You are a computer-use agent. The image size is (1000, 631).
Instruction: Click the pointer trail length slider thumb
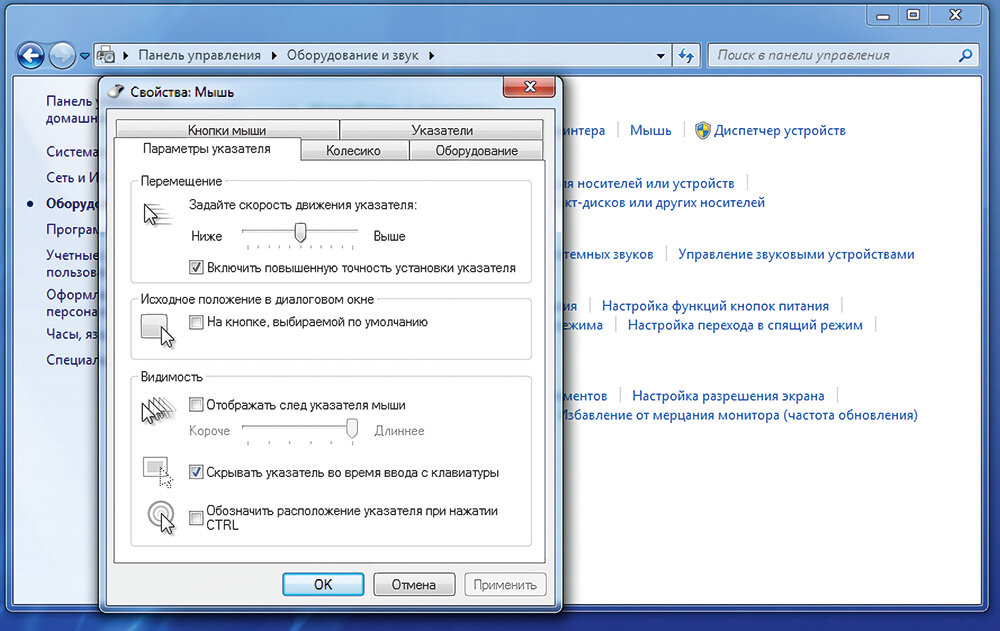coord(351,428)
